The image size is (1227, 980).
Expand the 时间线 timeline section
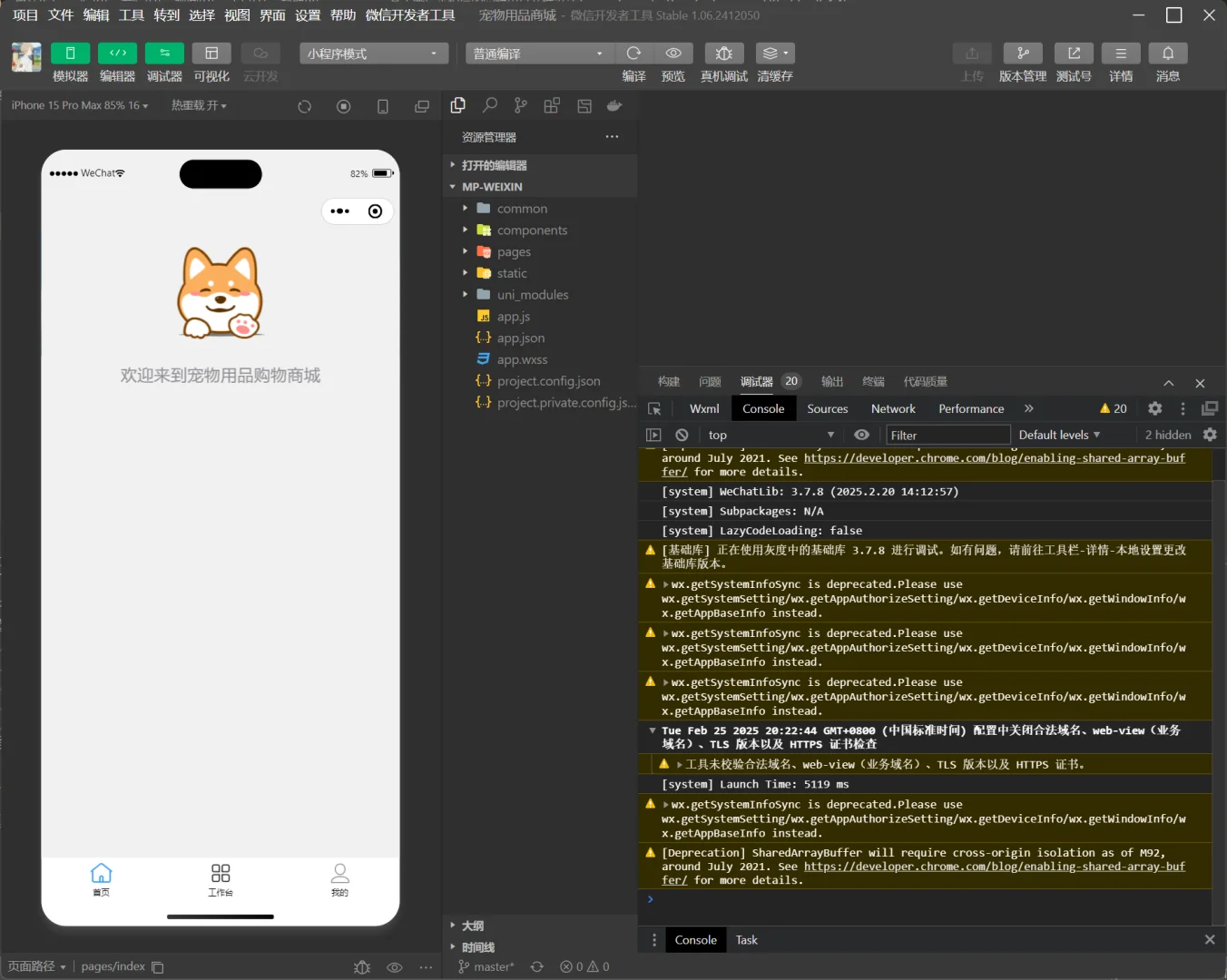(x=540, y=948)
